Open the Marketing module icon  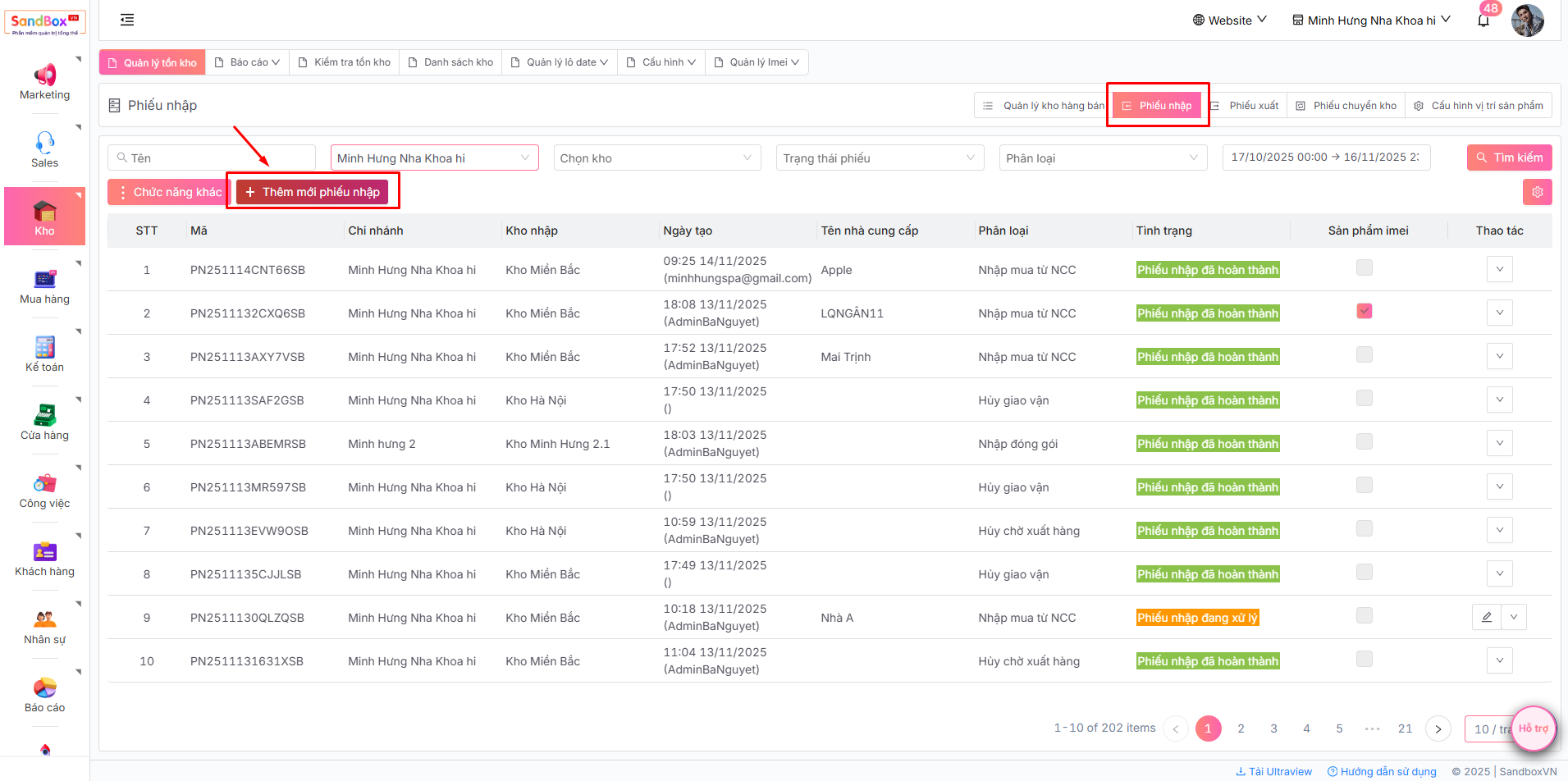pyautogui.click(x=45, y=75)
